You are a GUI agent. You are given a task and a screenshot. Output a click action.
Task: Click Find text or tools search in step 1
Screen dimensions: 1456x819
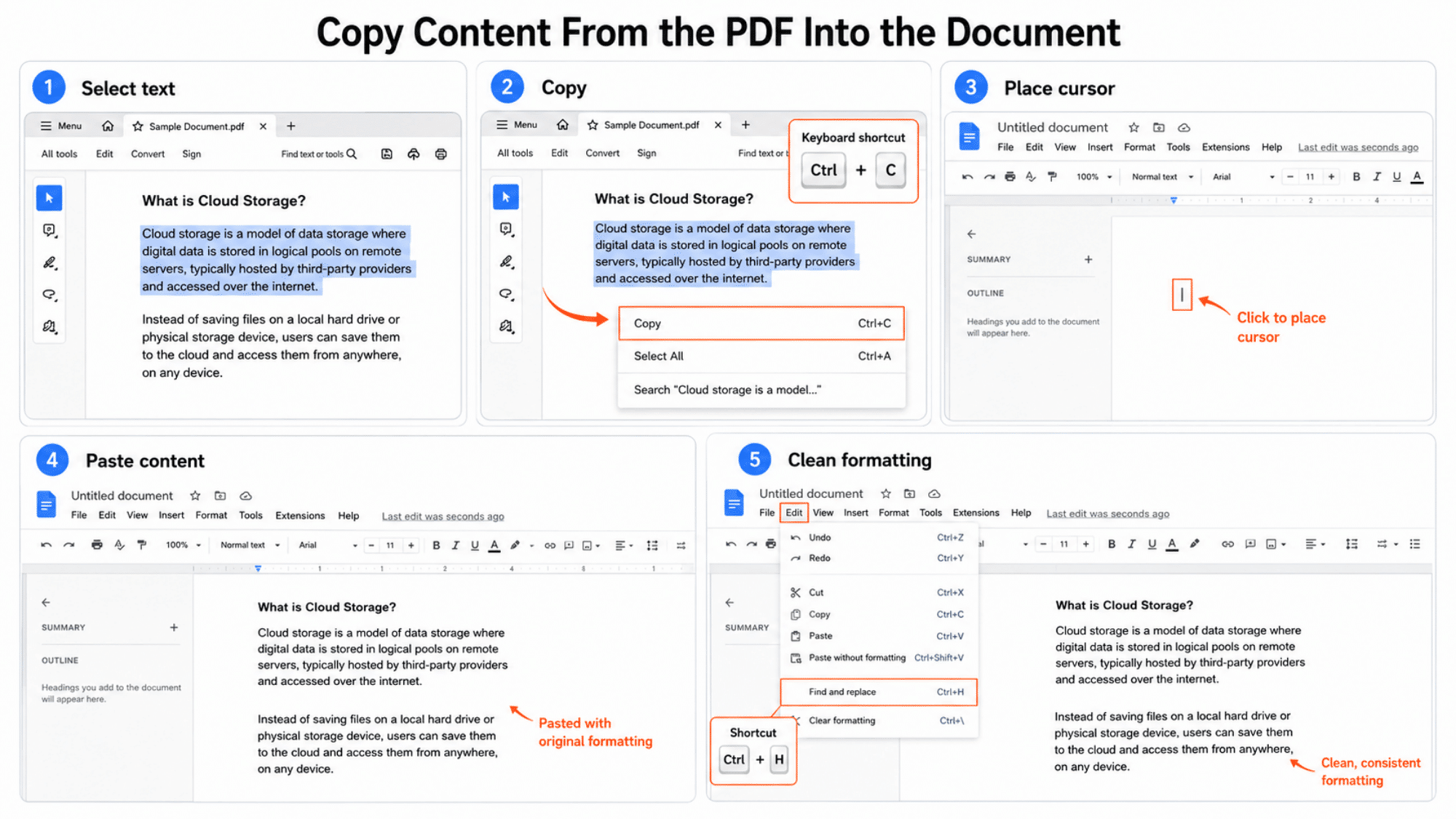click(319, 154)
